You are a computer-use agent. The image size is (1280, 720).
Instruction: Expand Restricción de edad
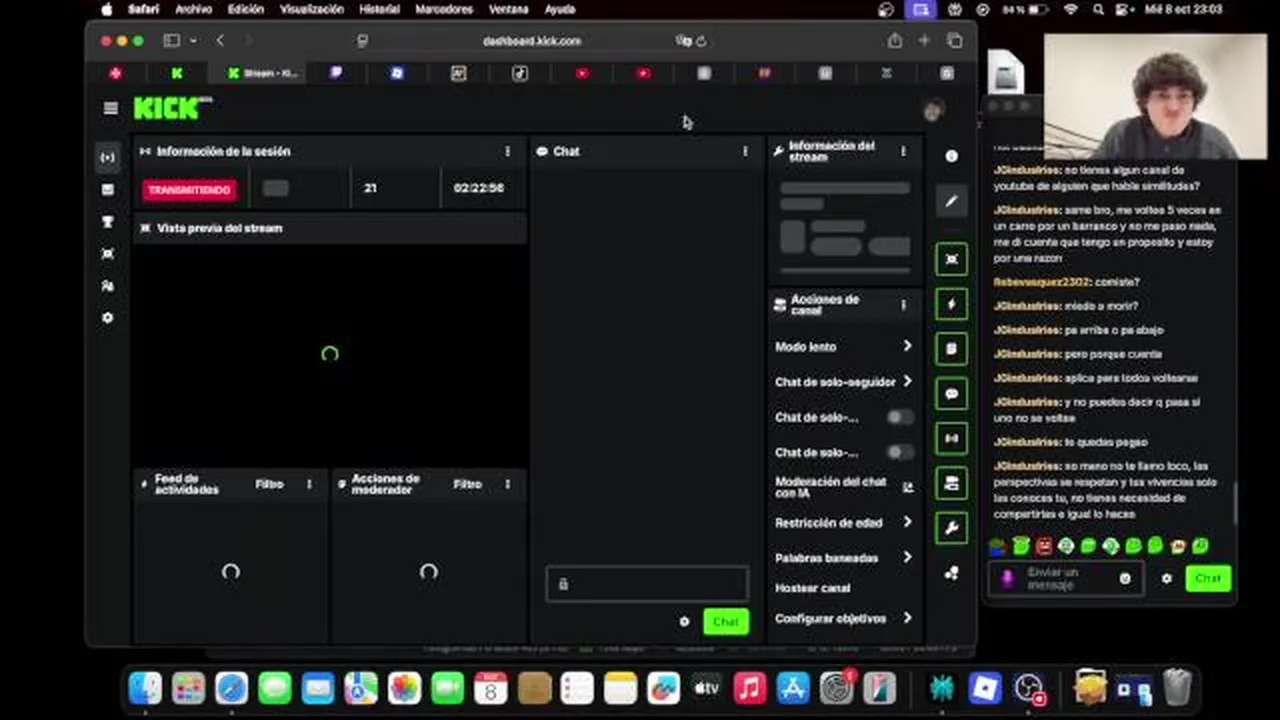[x=844, y=523]
